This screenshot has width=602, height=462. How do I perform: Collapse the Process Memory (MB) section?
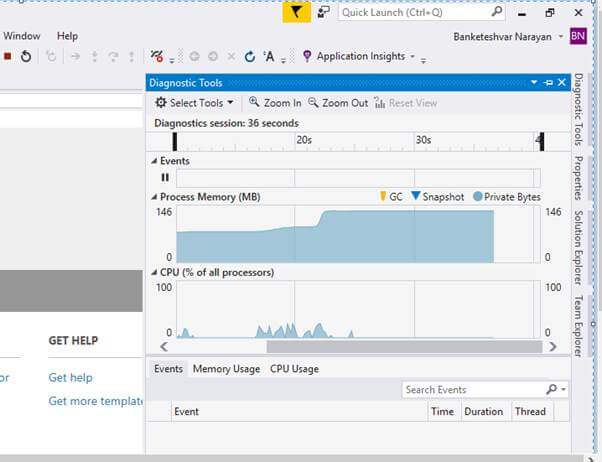point(154,197)
